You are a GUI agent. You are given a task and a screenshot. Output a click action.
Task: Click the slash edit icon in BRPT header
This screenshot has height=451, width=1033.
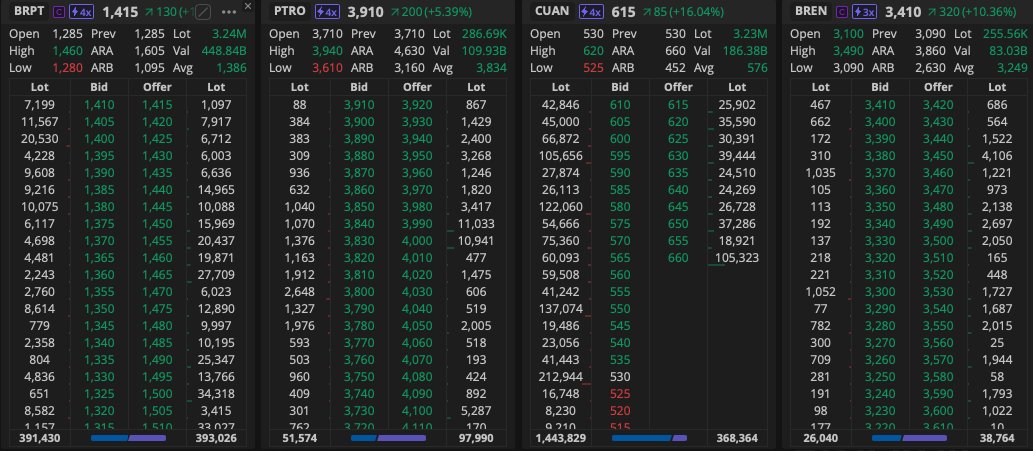(x=204, y=12)
